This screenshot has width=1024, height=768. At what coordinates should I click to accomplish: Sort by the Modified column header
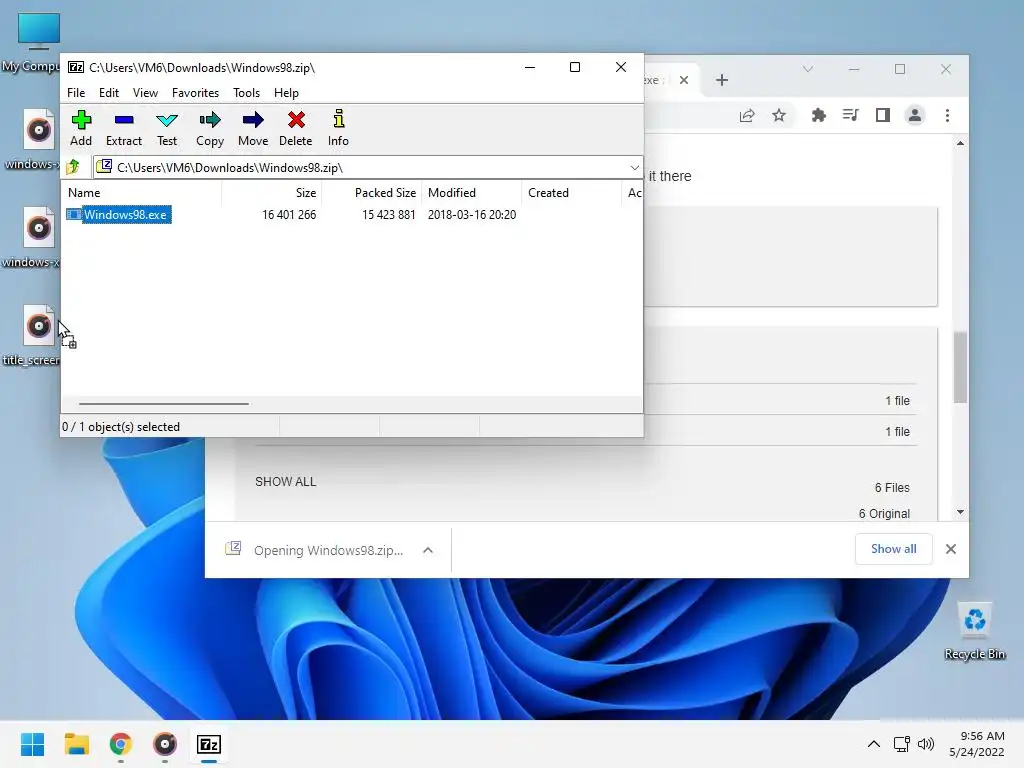[452, 193]
